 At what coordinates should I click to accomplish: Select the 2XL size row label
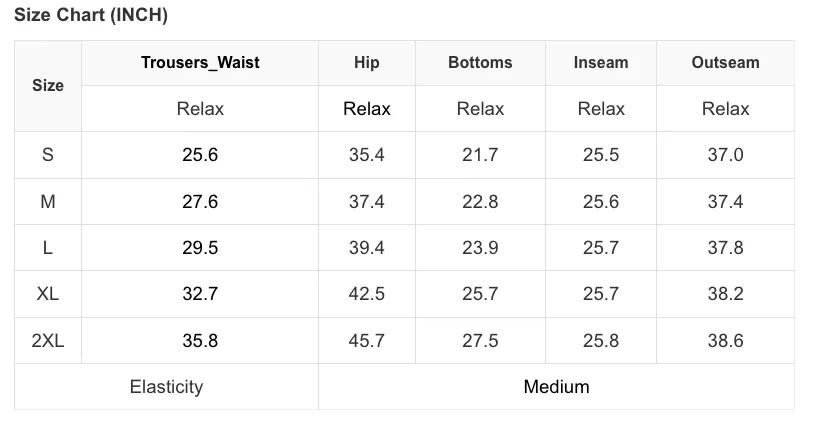(x=48, y=341)
